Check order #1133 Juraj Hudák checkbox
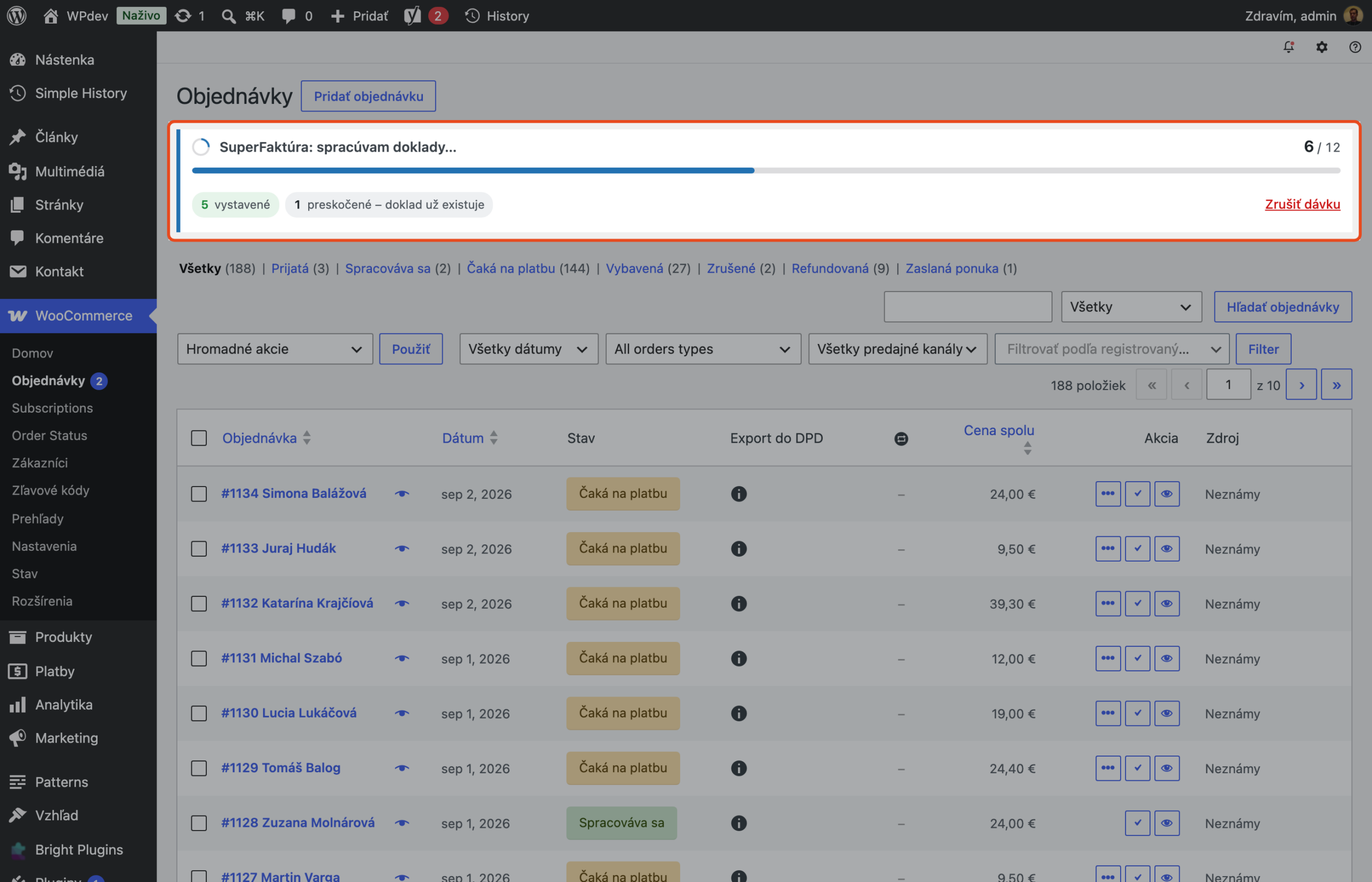Screen dimensions: 1372x882 click(x=199, y=549)
